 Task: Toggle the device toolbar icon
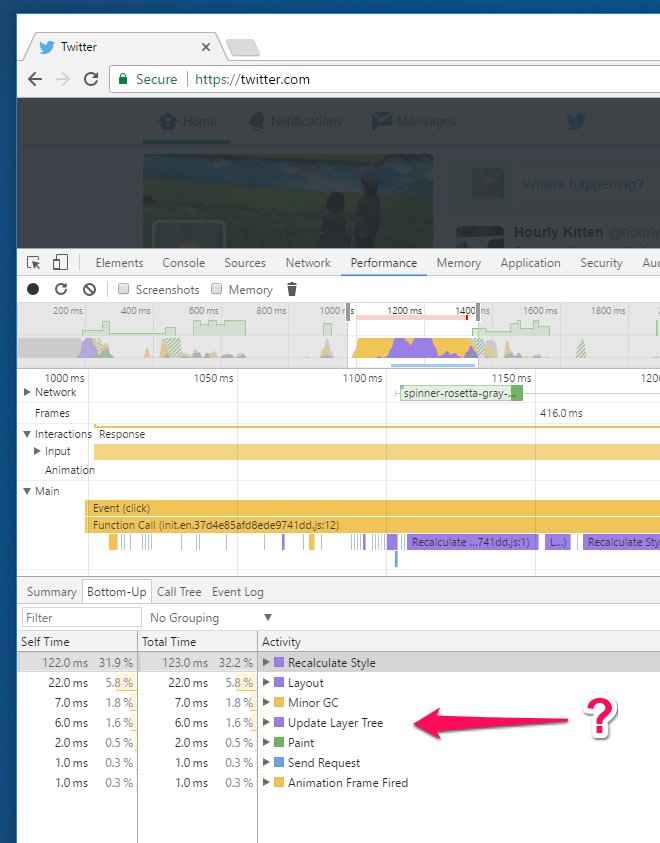click(x=60, y=262)
